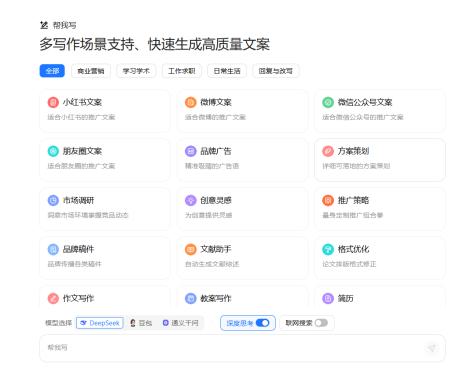This screenshot has width=463, height=376.
Task: Click the 创意灵感 lightbulb icon
Action: [x=190, y=200]
